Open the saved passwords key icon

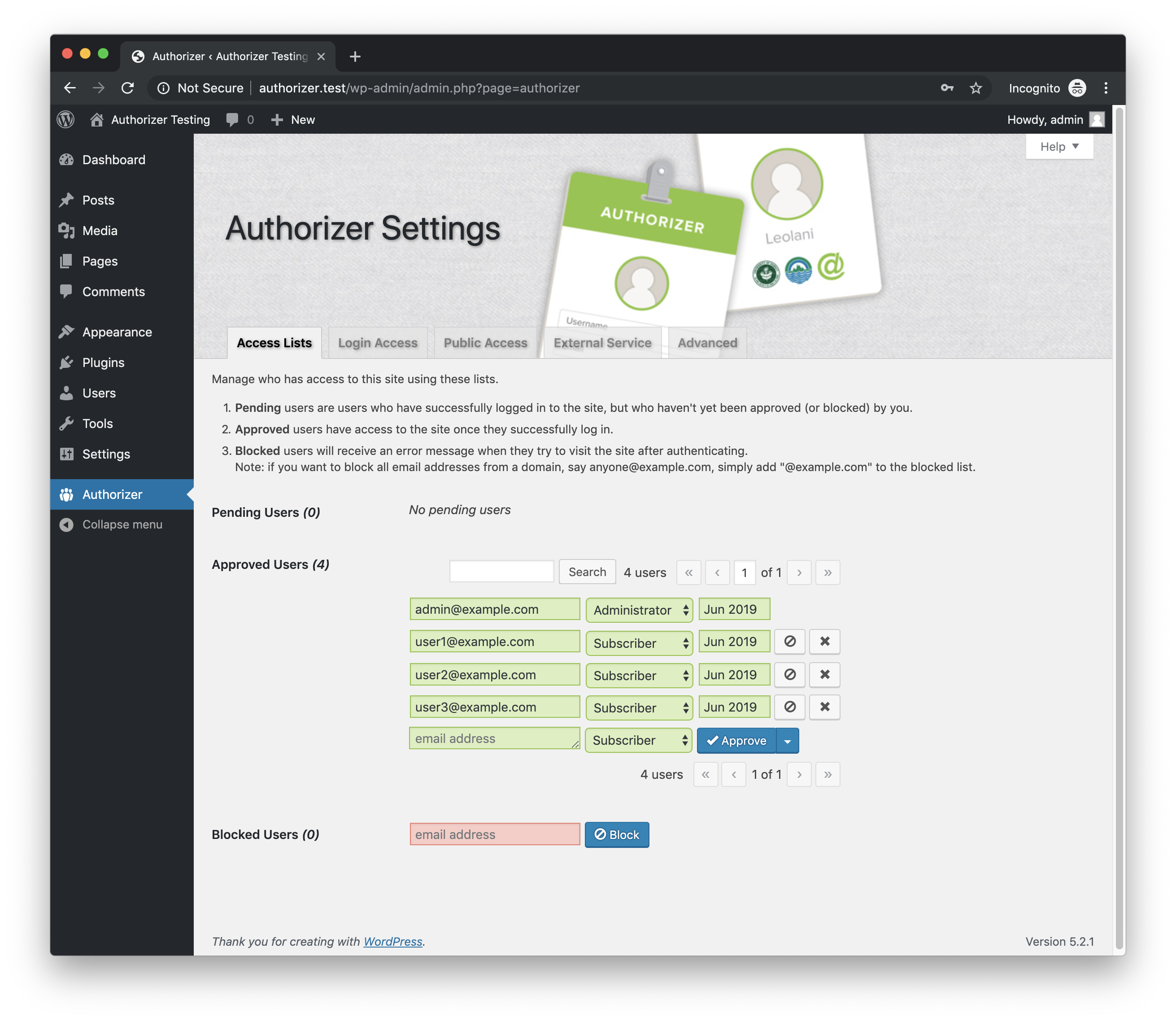[947, 88]
